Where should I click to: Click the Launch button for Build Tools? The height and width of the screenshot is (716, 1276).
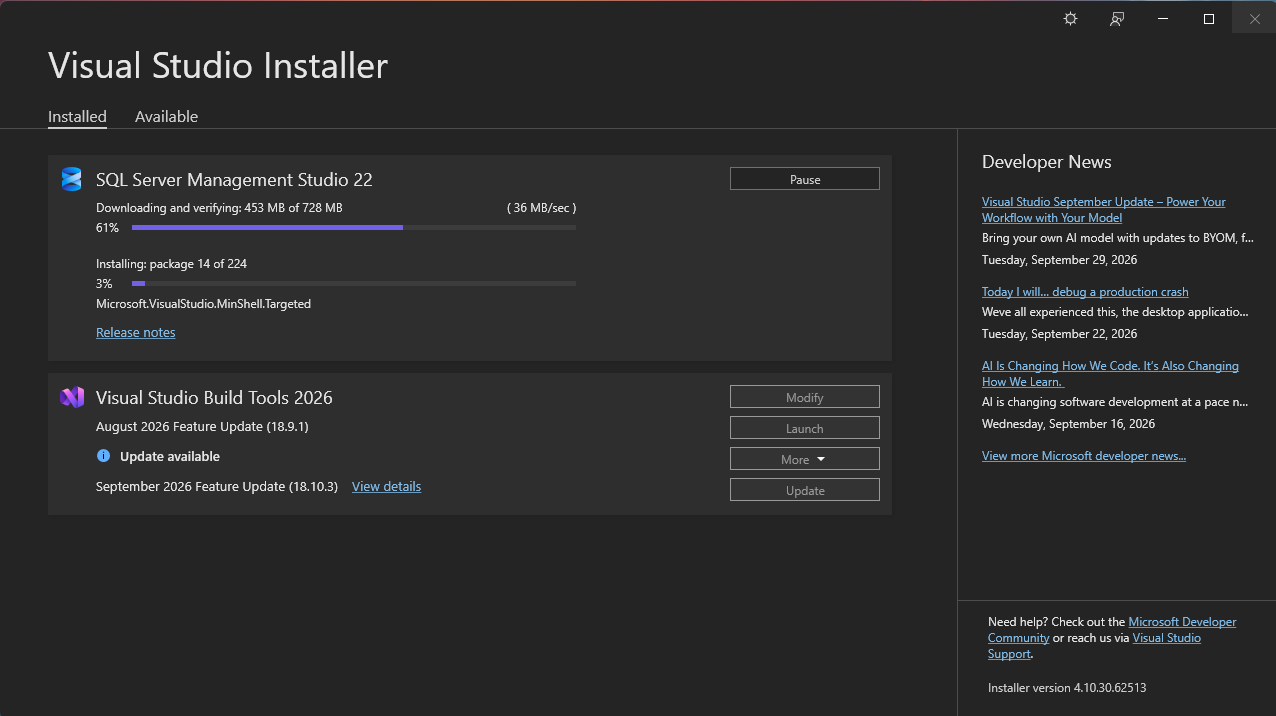[x=805, y=428]
